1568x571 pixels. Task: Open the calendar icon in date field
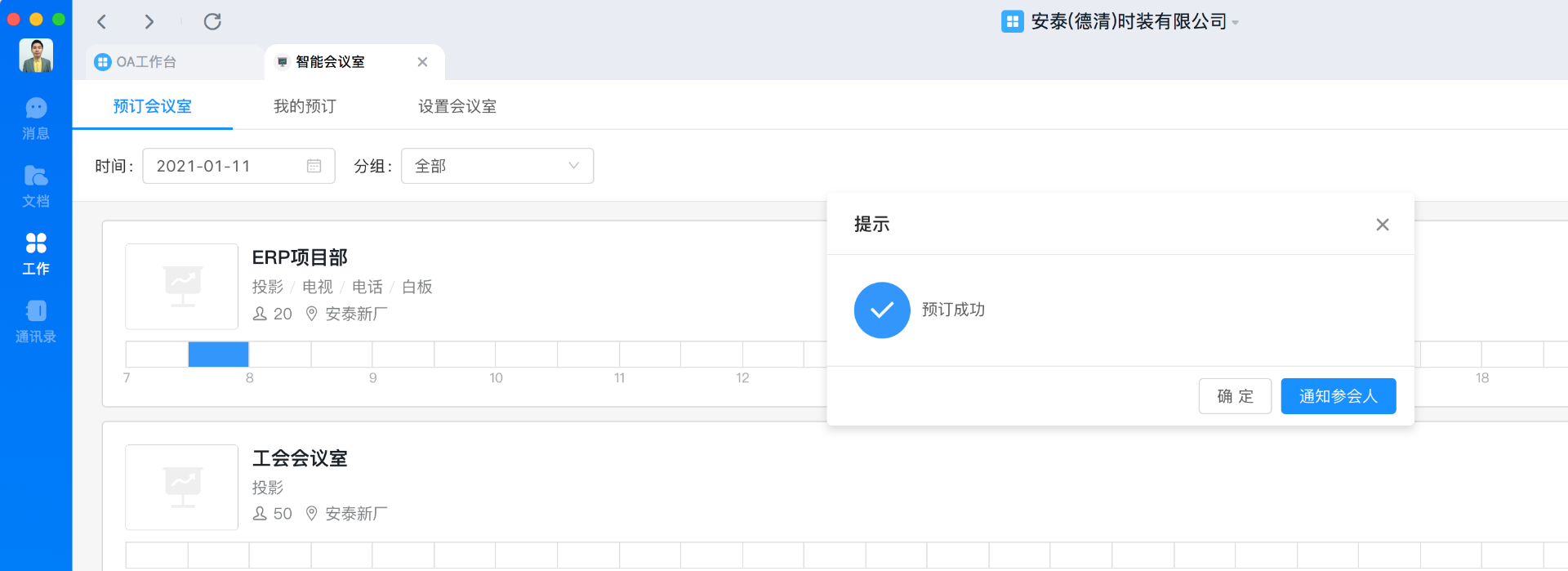click(x=314, y=167)
